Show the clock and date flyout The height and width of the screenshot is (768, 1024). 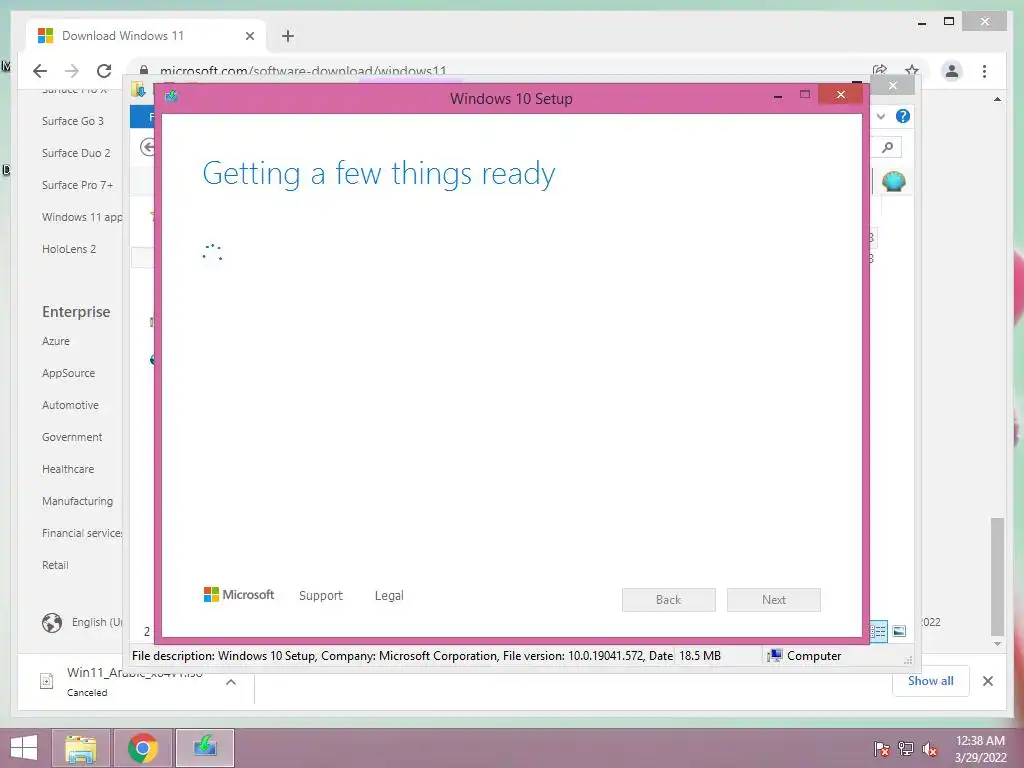tap(980, 749)
